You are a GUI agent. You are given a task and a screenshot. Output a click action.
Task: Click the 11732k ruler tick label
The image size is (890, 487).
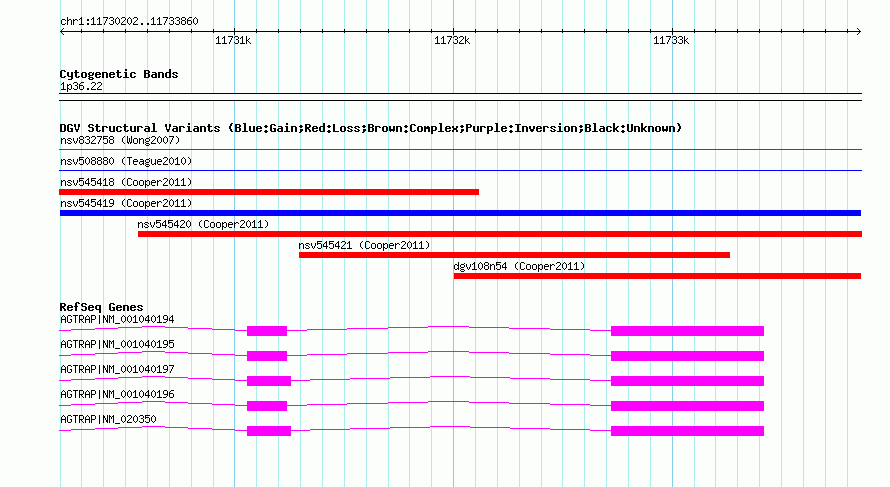tap(452, 40)
